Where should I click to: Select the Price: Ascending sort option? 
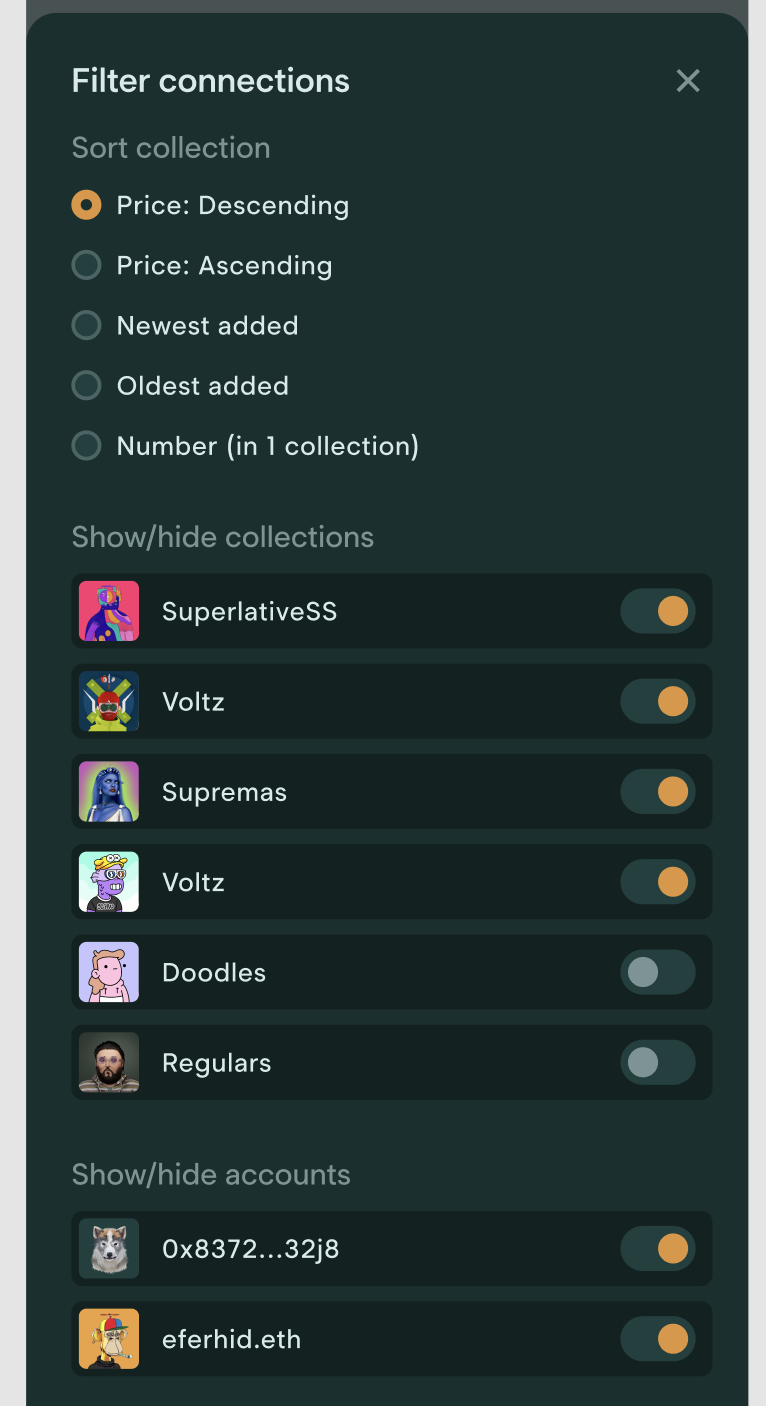[x=86, y=265]
